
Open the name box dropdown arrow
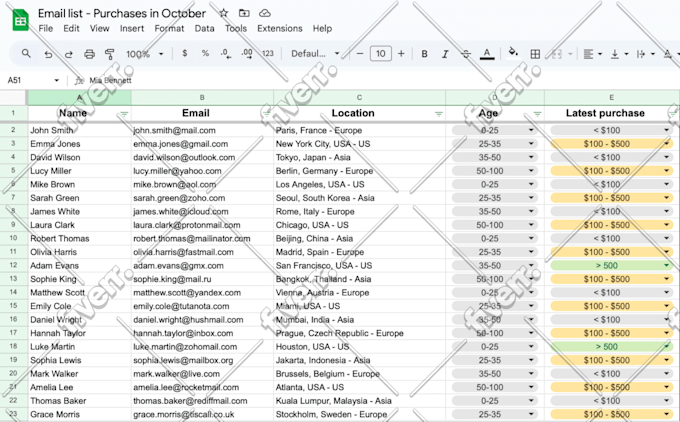click(56, 80)
